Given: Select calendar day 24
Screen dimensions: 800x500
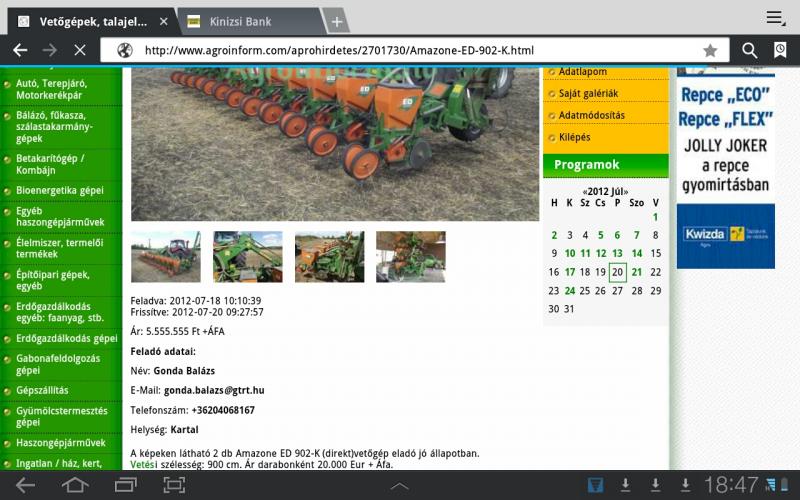Looking at the screenshot, I should point(570,291).
